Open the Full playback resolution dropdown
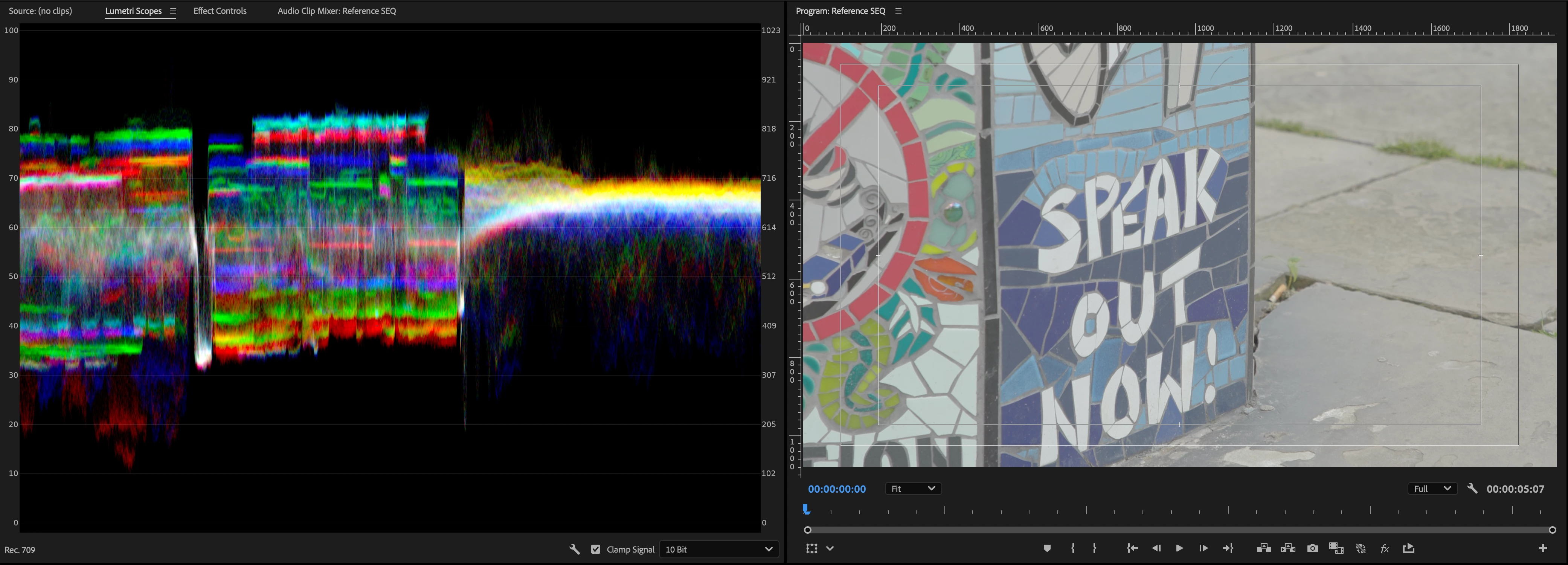Viewport: 1568px width, 565px height. click(x=1432, y=489)
